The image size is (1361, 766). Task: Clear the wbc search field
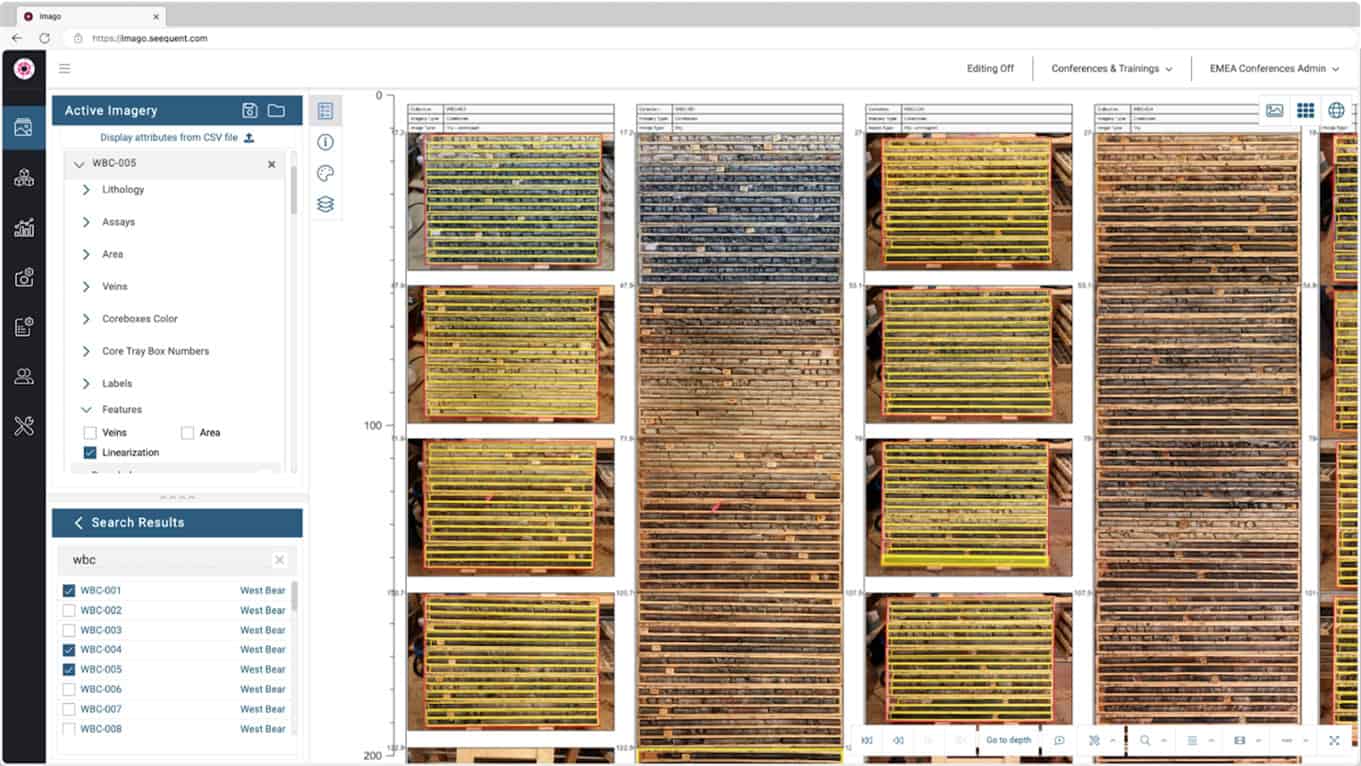[x=279, y=560]
